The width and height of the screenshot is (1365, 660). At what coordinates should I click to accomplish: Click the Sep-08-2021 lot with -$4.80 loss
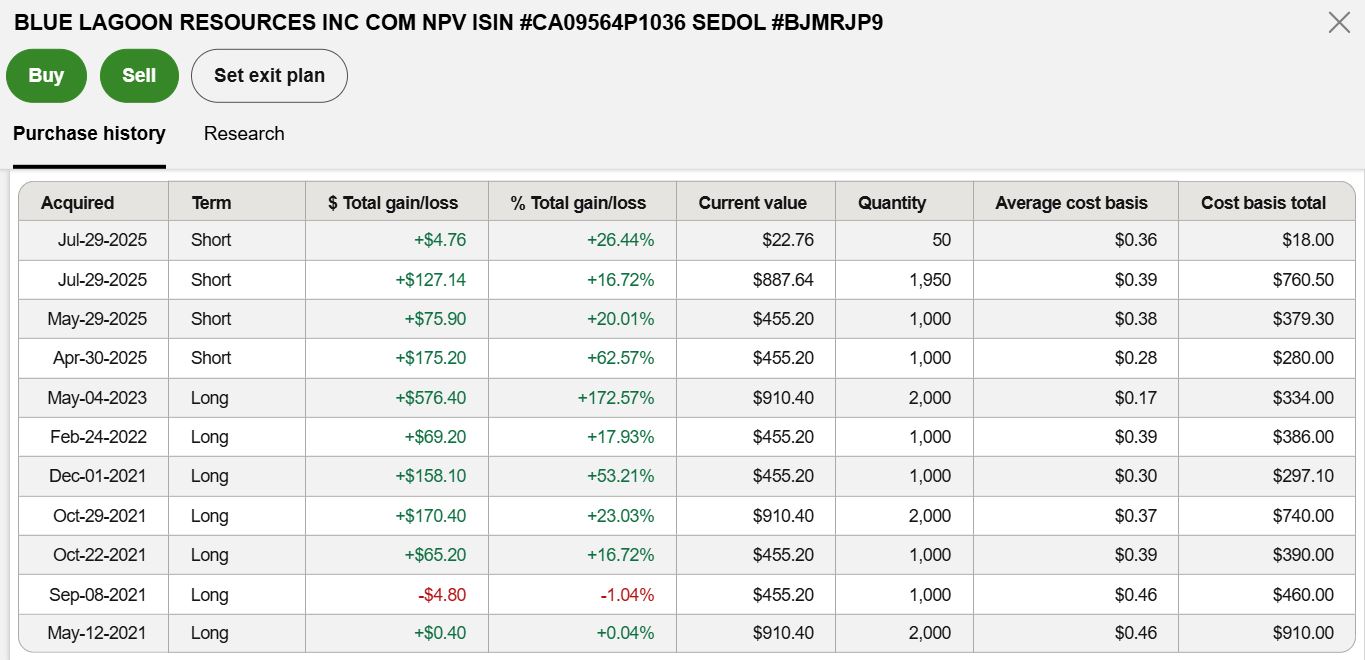(x=97, y=595)
